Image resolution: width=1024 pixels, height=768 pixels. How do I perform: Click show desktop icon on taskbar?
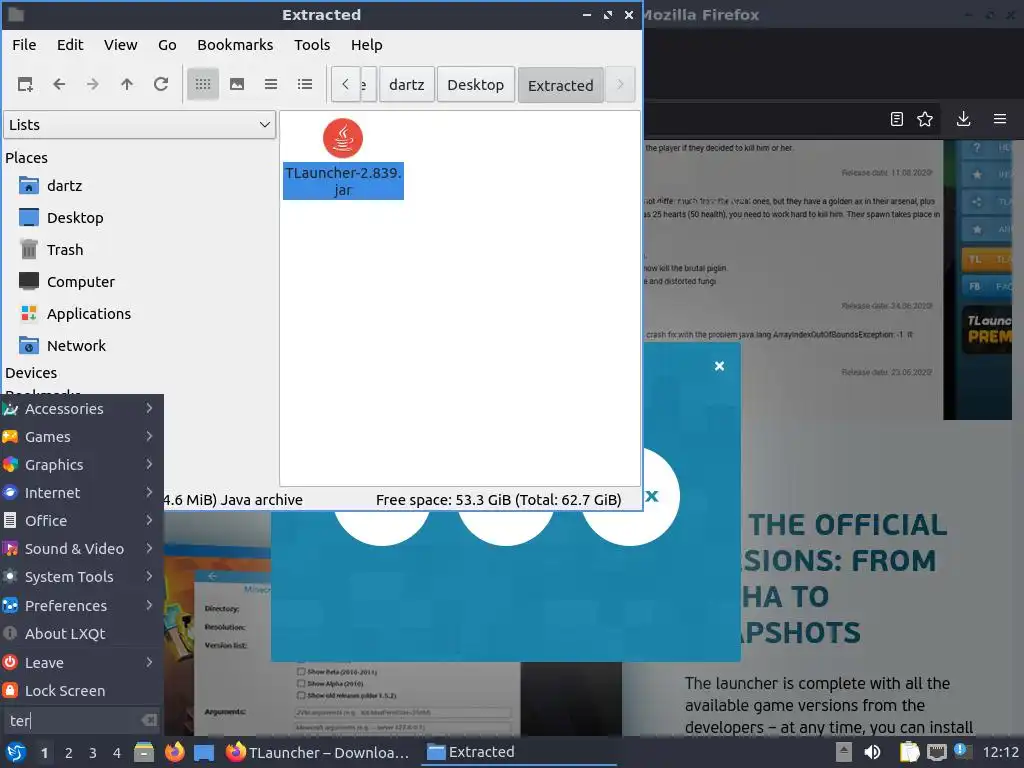(x=204, y=752)
